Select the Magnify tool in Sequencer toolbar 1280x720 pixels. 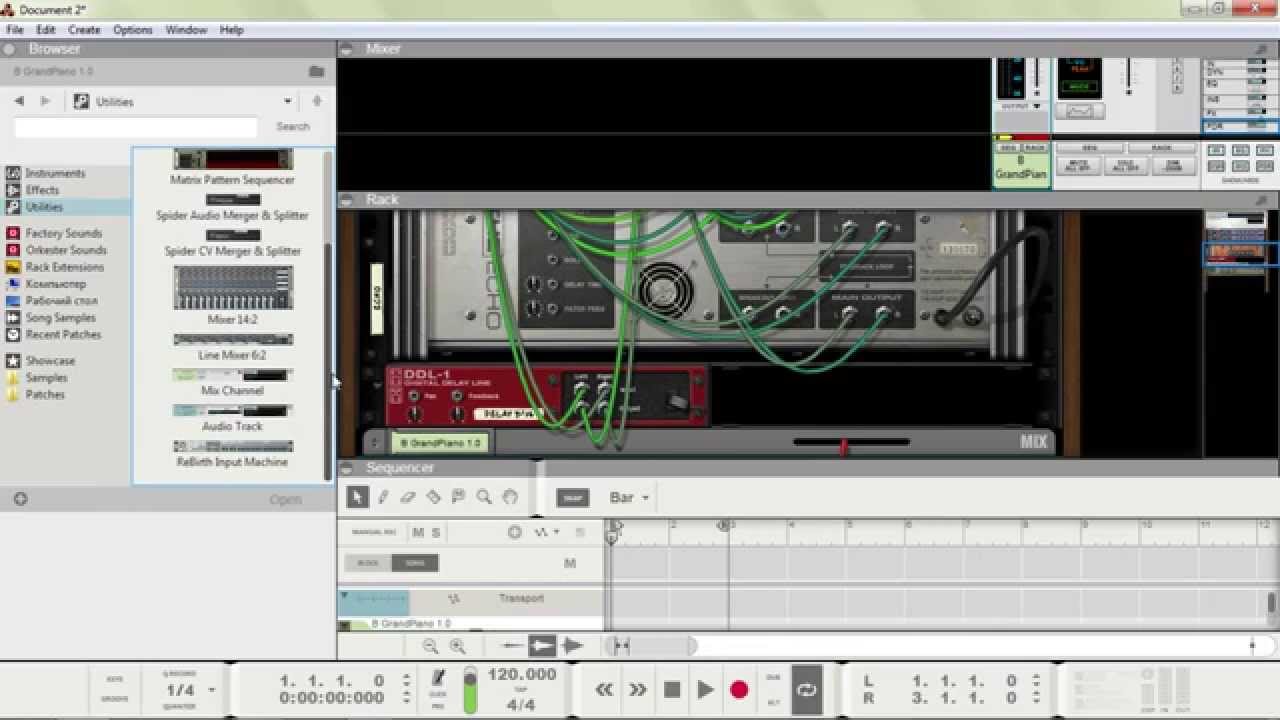coord(484,497)
